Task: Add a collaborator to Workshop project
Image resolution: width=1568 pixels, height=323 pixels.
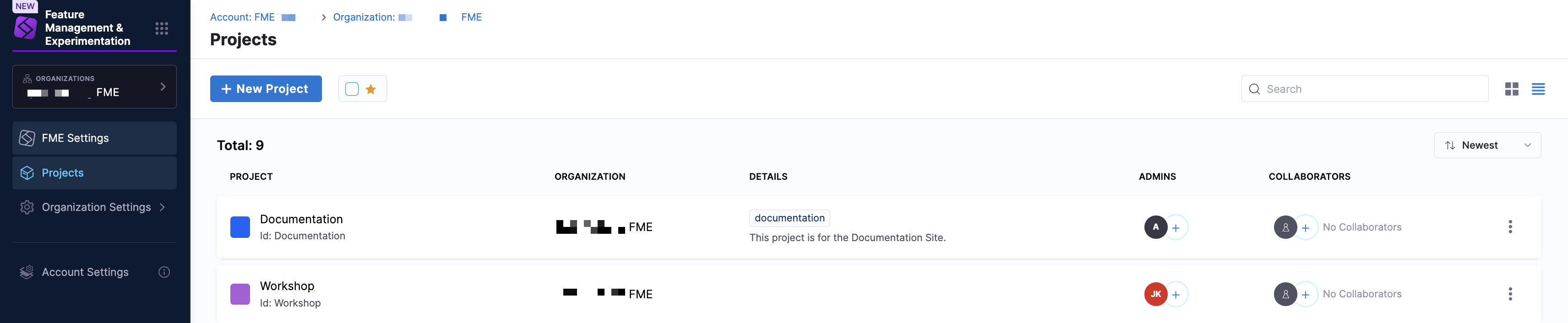Action: 1306,295
